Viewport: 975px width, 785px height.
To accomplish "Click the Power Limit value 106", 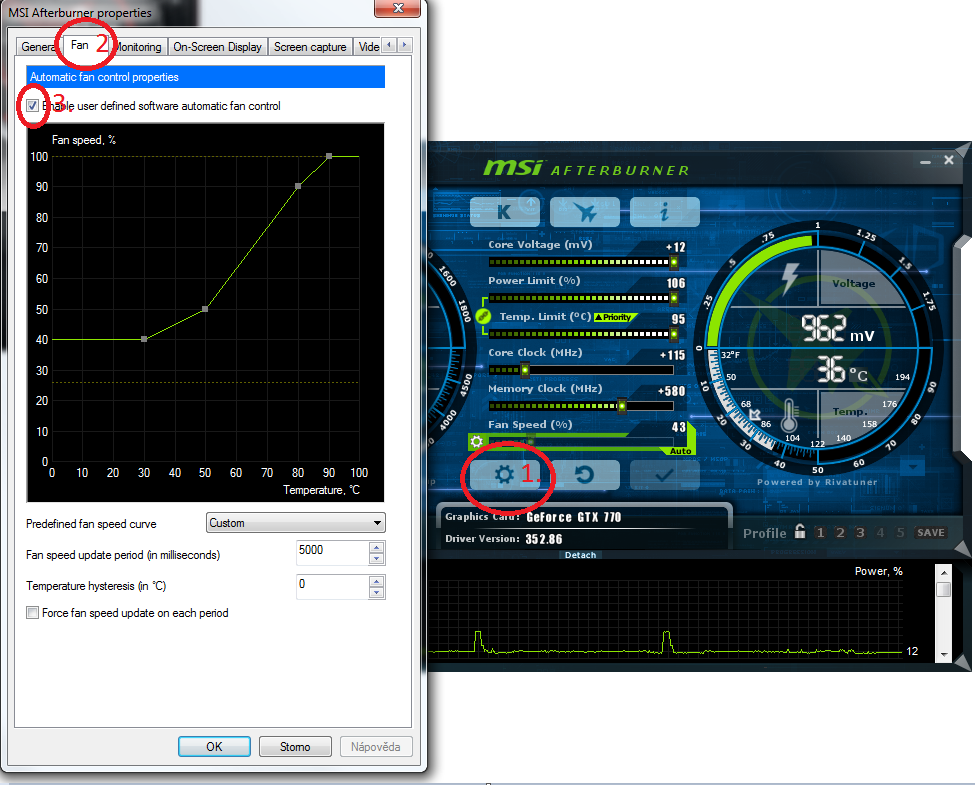I will pos(676,283).
